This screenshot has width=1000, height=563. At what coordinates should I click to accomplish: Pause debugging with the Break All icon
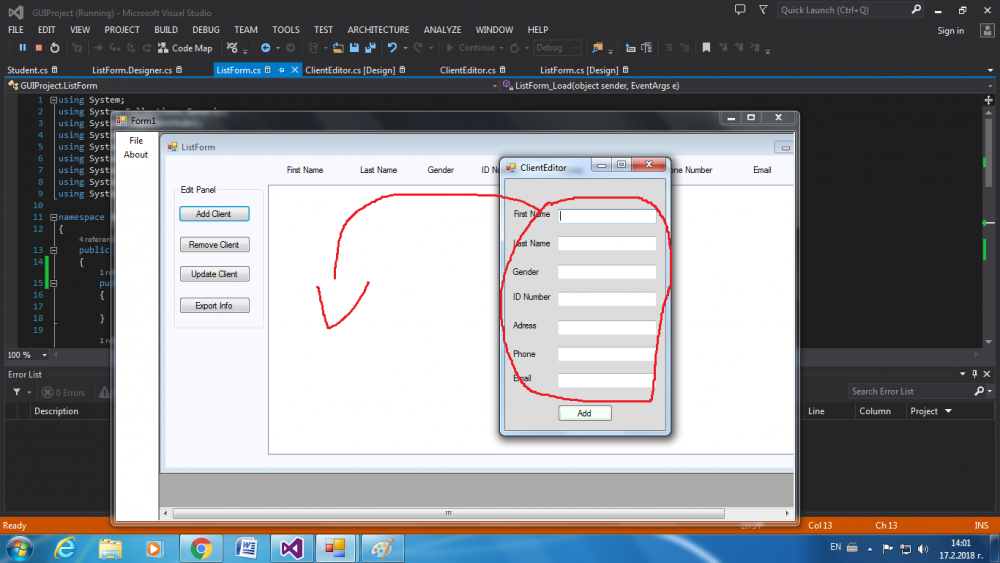[x=22, y=48]
